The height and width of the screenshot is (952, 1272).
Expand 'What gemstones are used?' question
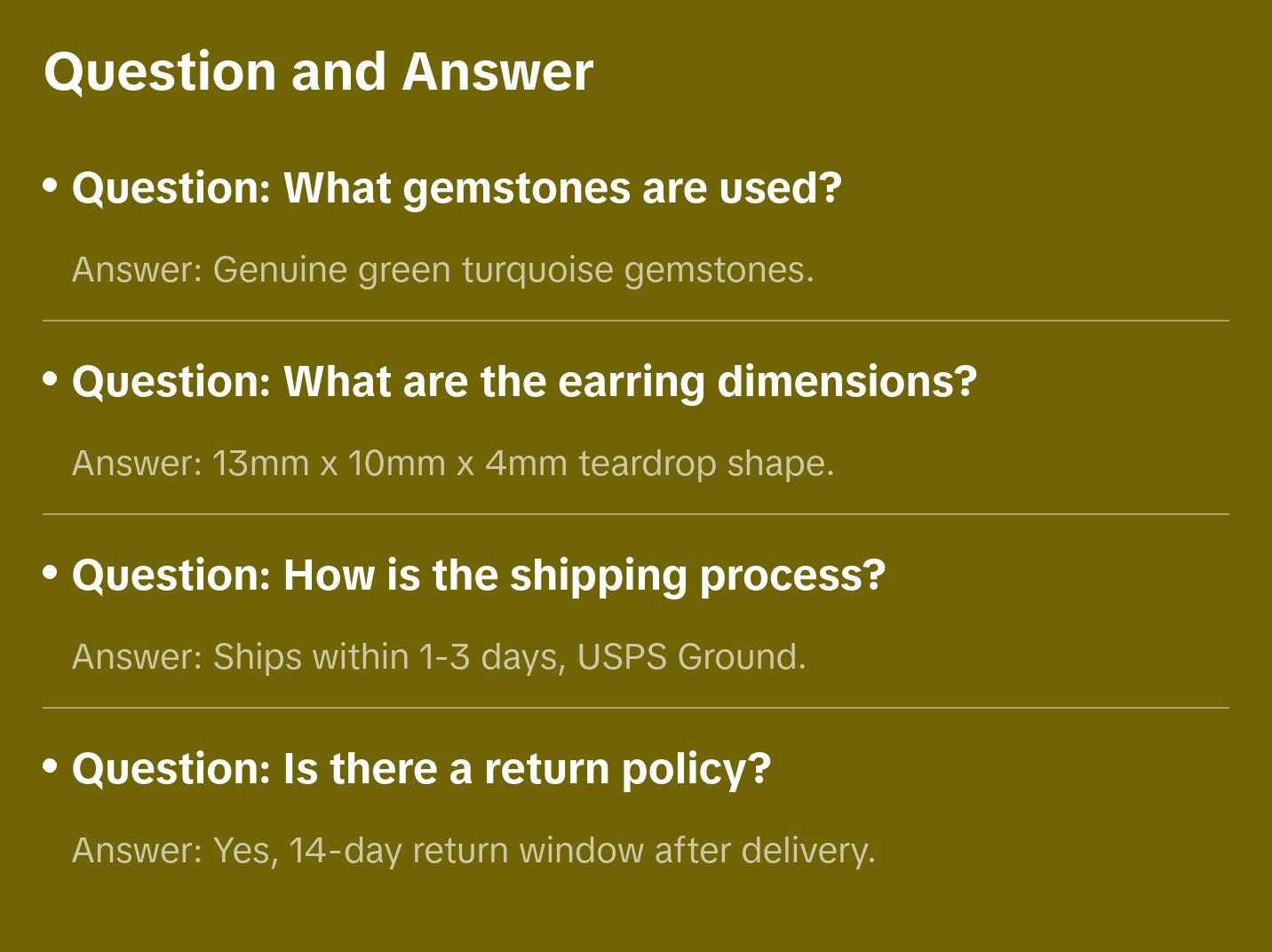pos(457,188)
